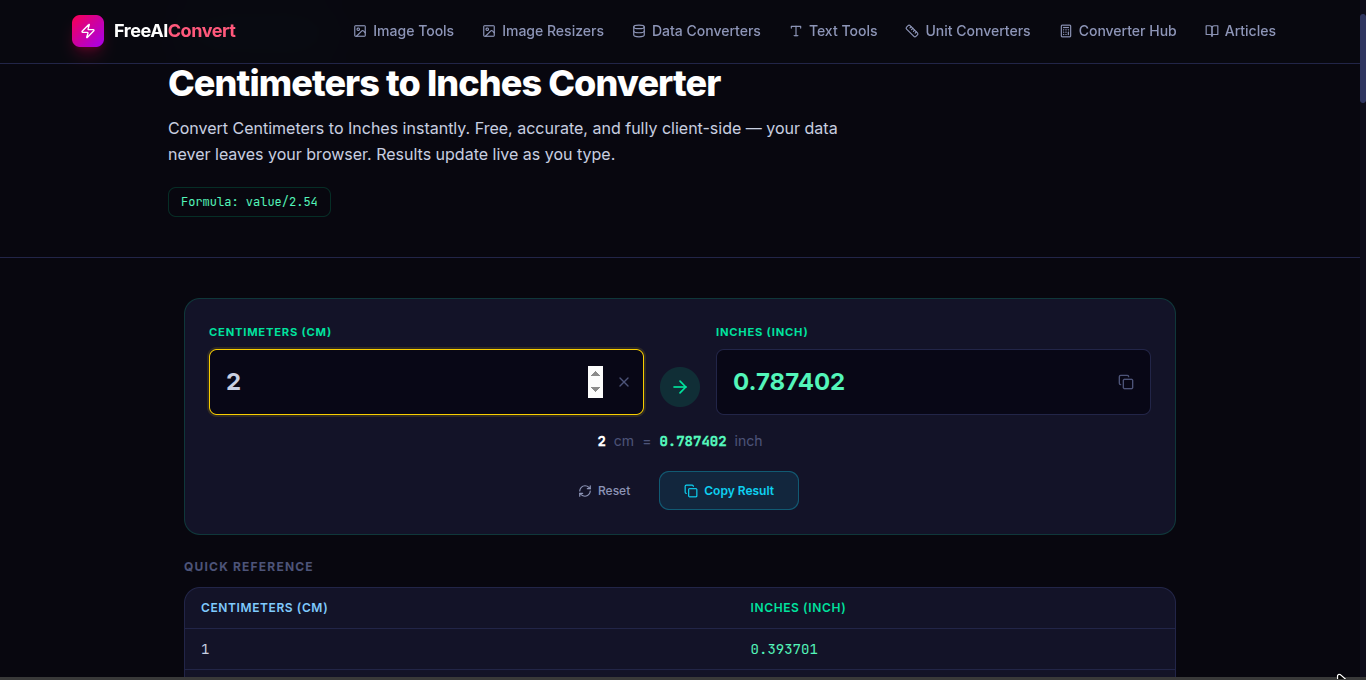Clear the centimeters input using the × button

tap(624, 382)
